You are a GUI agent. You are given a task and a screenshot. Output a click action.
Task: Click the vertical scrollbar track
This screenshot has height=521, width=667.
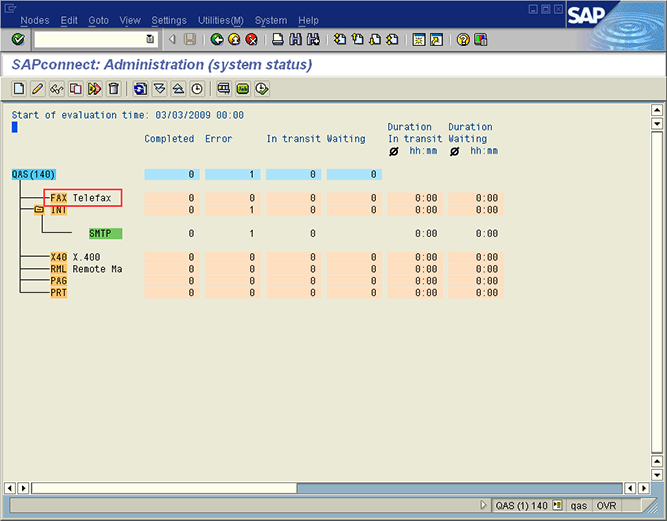(x=657, y=292)
